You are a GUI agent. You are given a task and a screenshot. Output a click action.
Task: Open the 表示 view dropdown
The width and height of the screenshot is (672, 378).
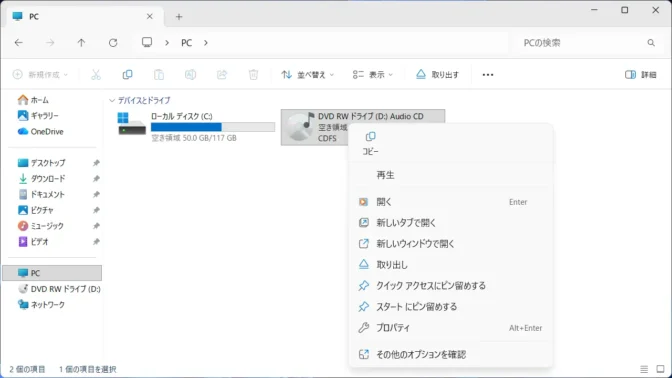pyautogui.click(x=372, y=75)
